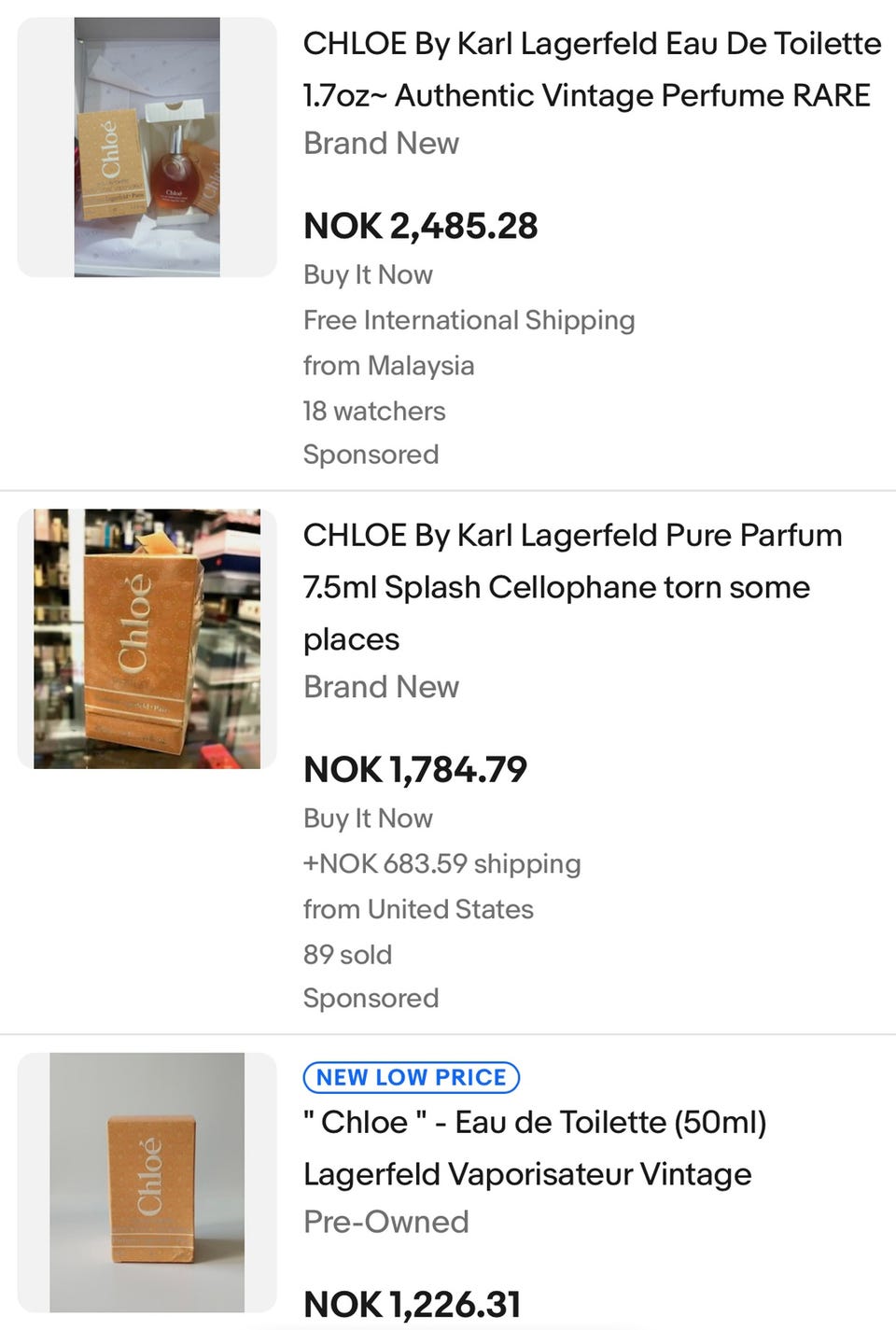The width and height of the screenshot is (896, 1330).
Task: Tap the +NOK 683.59 shipping text
Action: tap(441, 863)
